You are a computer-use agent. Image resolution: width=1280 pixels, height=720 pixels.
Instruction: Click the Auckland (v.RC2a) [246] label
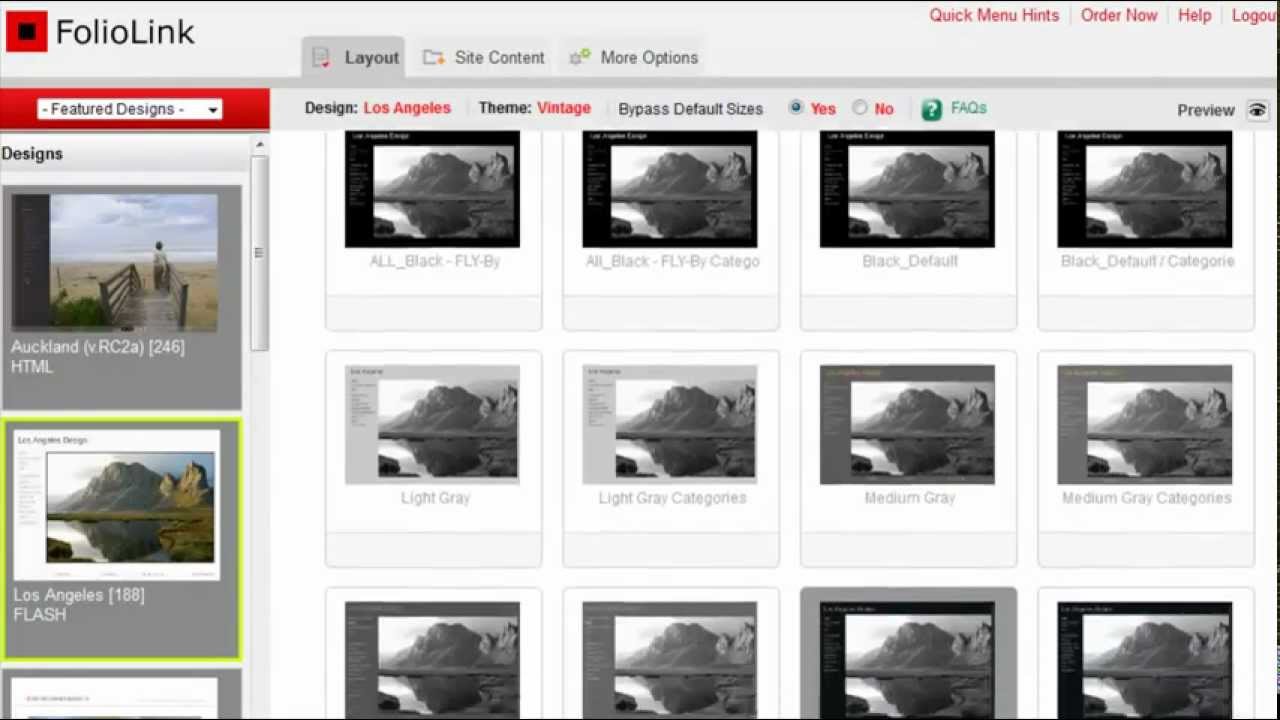(x=98, y=347)
